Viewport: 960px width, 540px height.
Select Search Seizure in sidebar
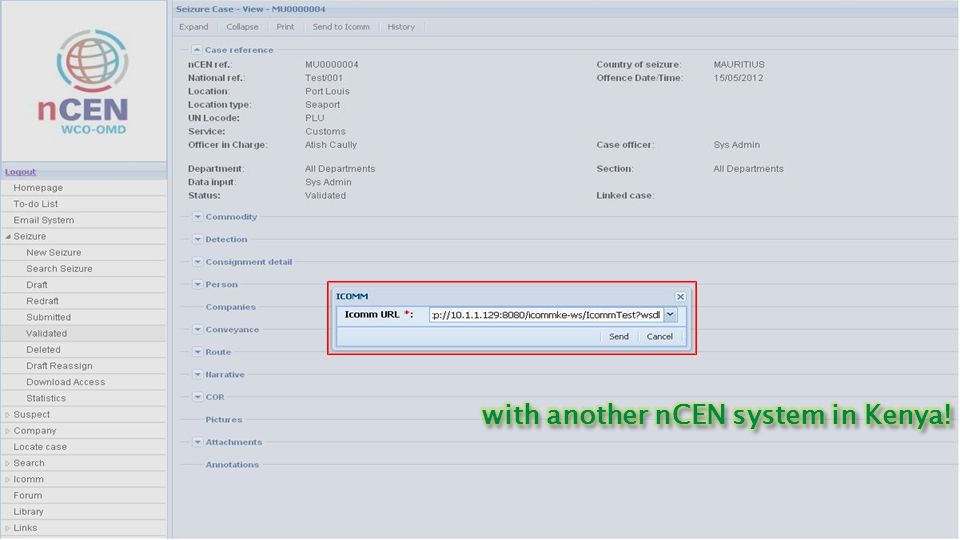(59, 269)
